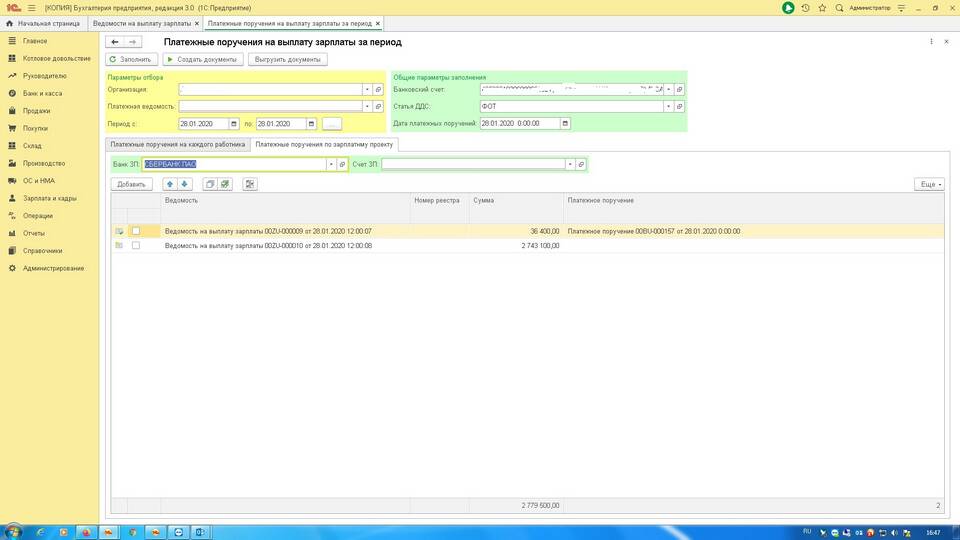Go forward with the right arrow button
This screenshot has width=960, height=540.
click(x=133, y=42)
